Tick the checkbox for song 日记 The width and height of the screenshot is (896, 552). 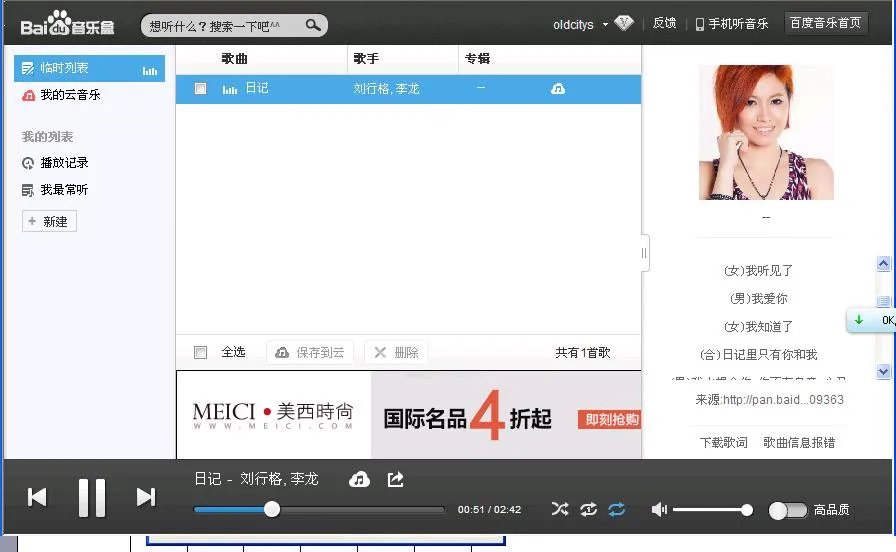pyautogui.click(x=200, y=89)
